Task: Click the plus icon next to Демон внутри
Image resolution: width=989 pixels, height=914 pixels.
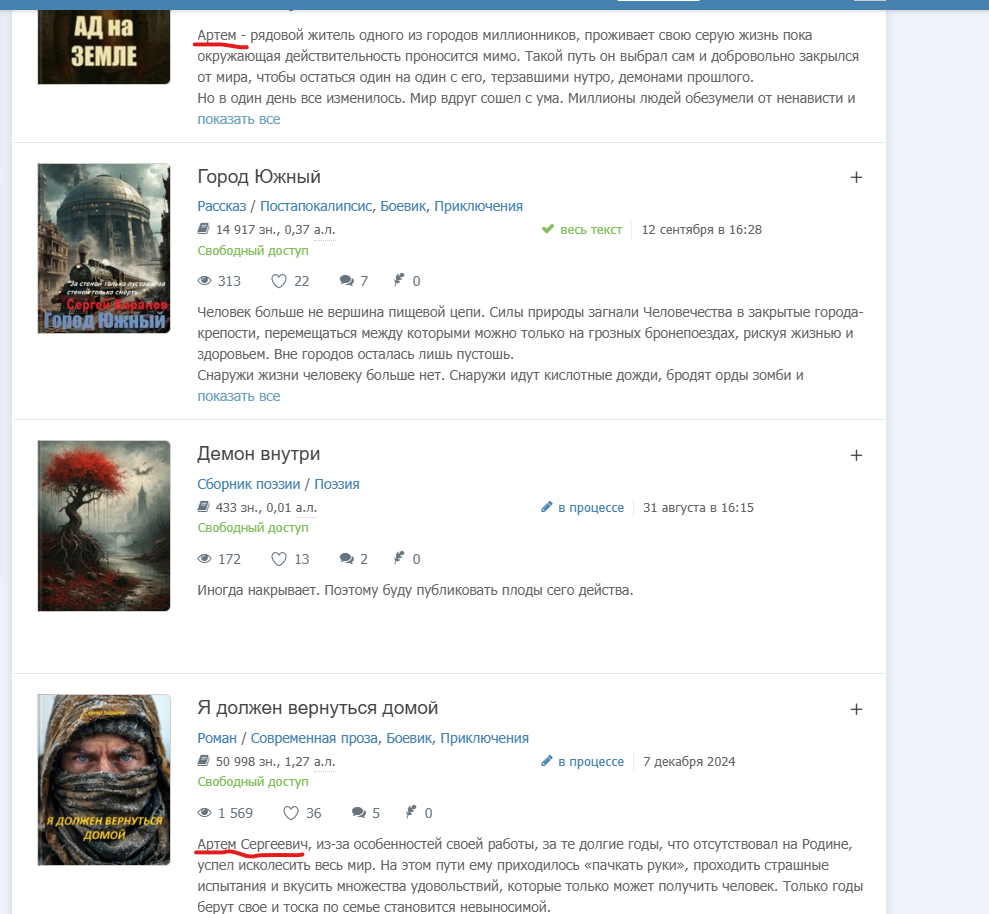Action: tap(856, 455)
